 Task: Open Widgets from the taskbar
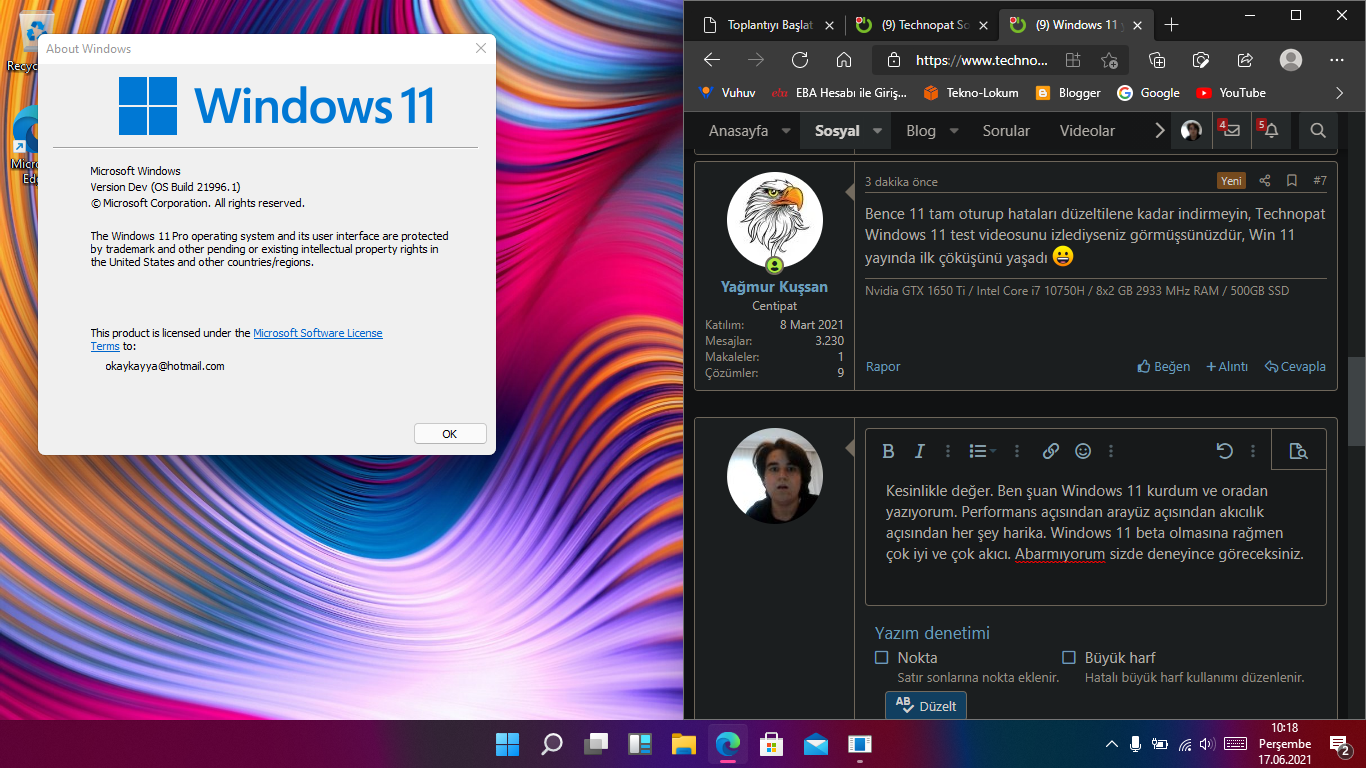tap(640, 744)
